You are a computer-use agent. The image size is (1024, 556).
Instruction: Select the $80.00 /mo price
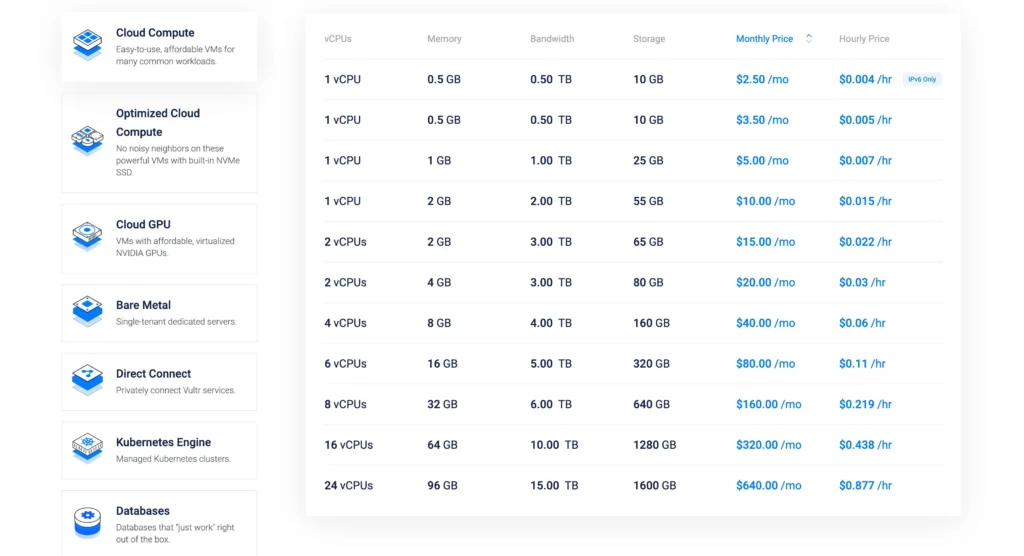pos(765,363)
